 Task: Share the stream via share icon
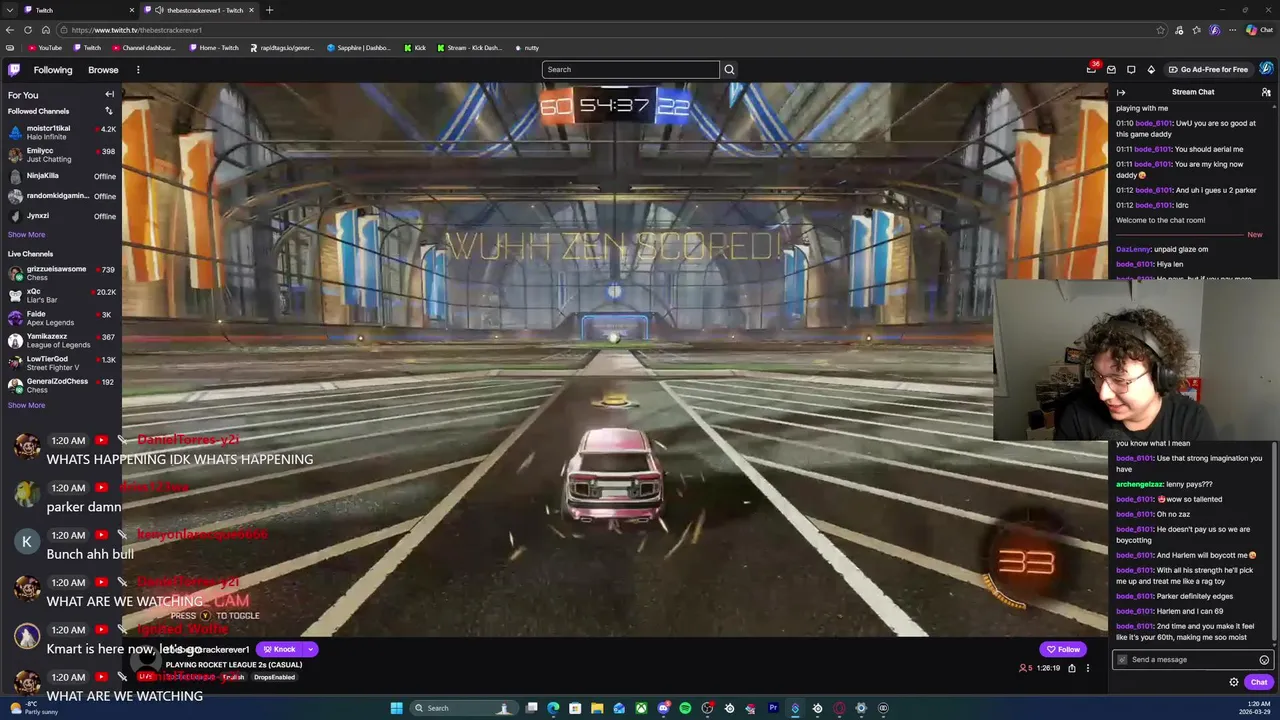click(1072, 668)
